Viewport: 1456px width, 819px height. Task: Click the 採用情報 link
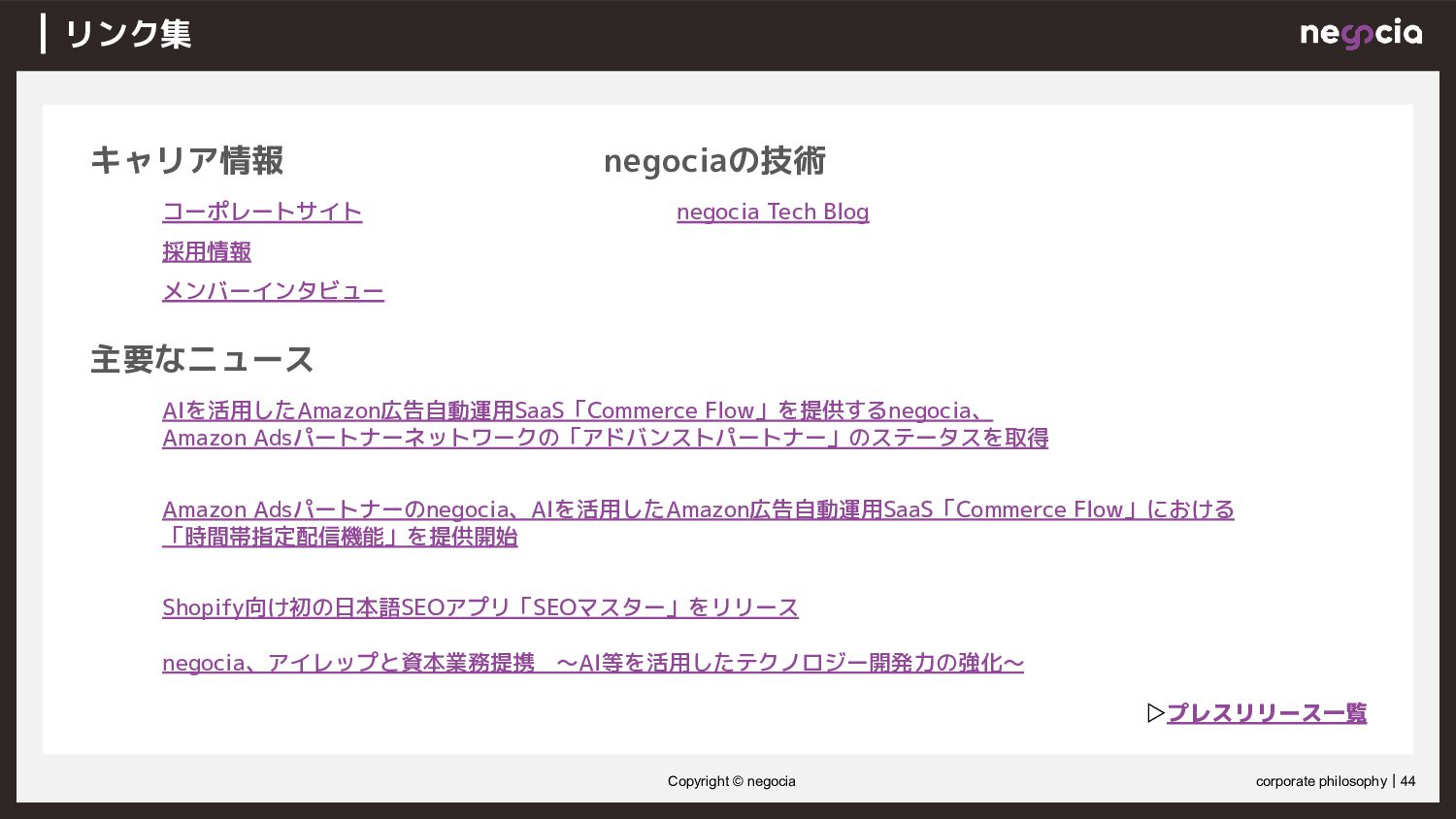tap(207, 251)
